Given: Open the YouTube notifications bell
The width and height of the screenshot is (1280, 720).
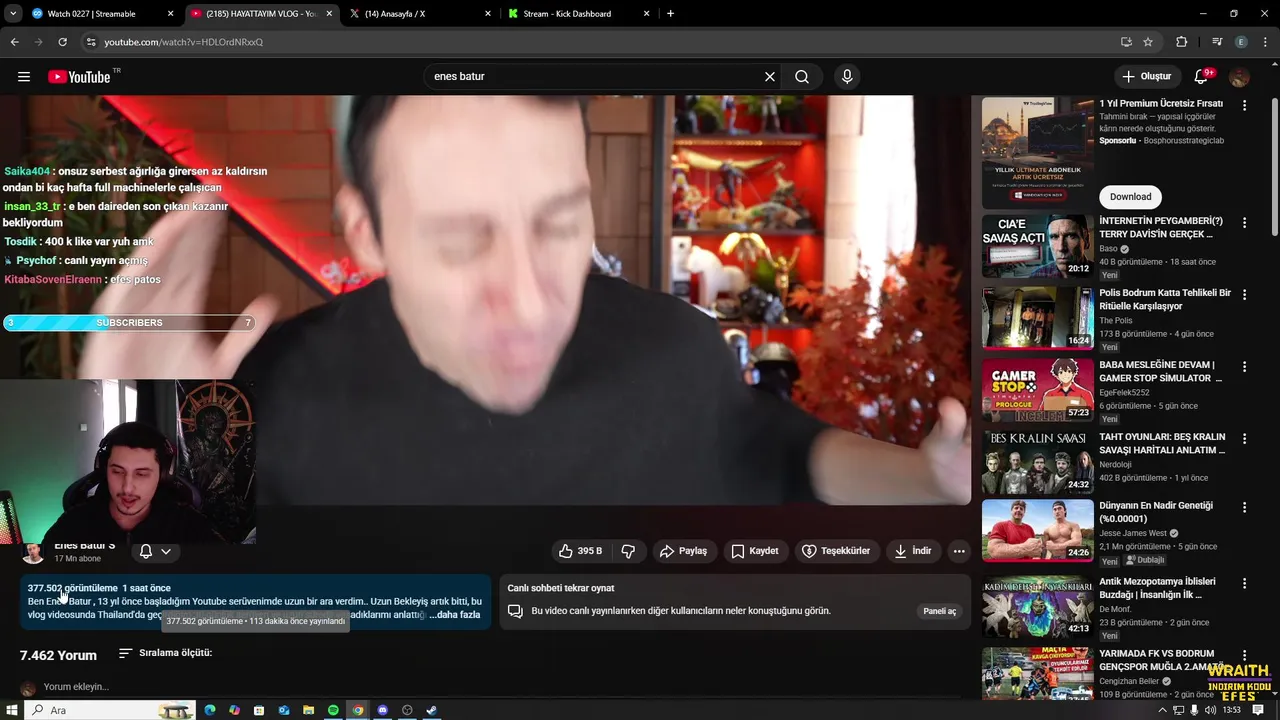Looking at the screenshot, I should [1202, 77].
